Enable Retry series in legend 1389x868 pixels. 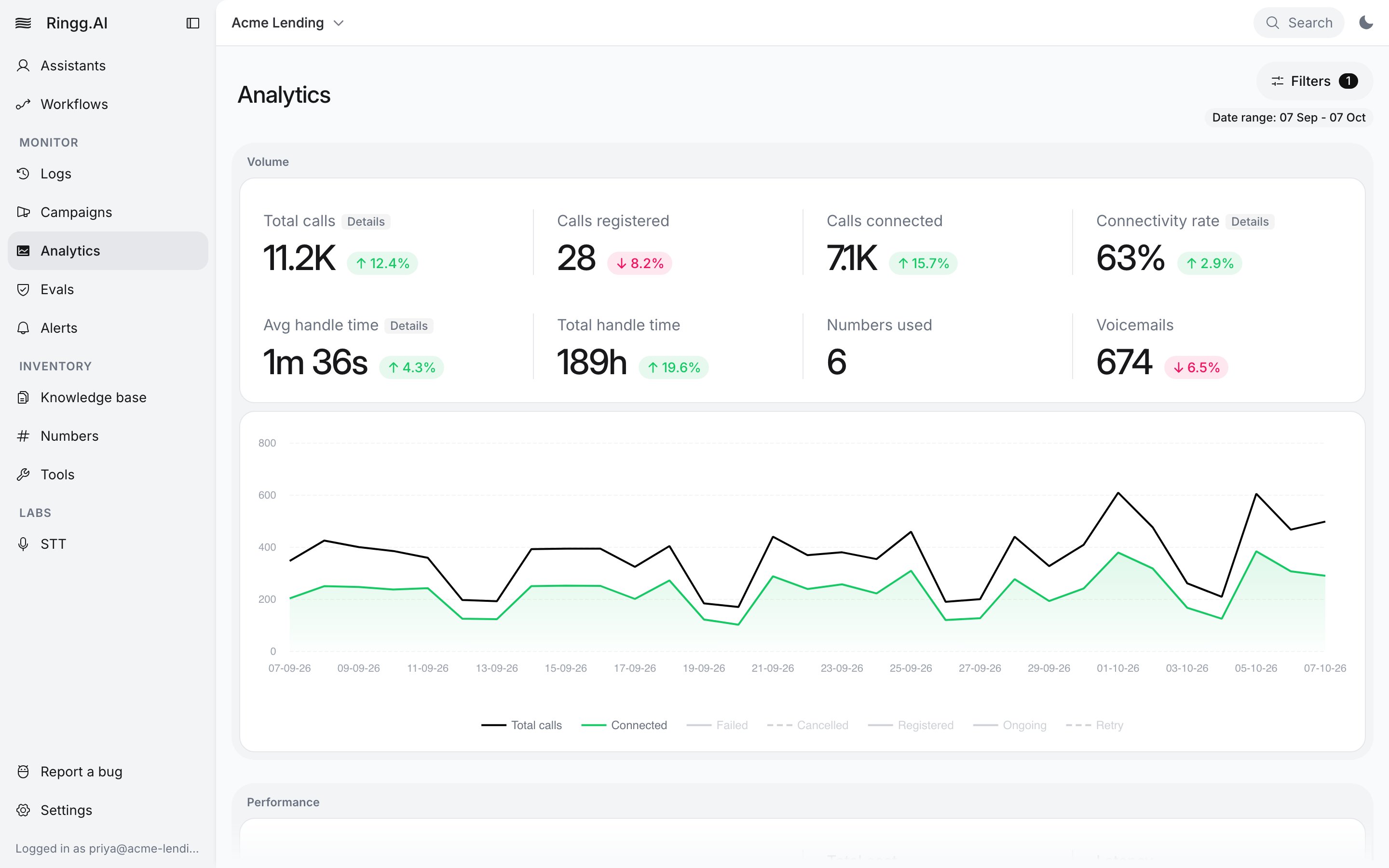(1094, 725)
